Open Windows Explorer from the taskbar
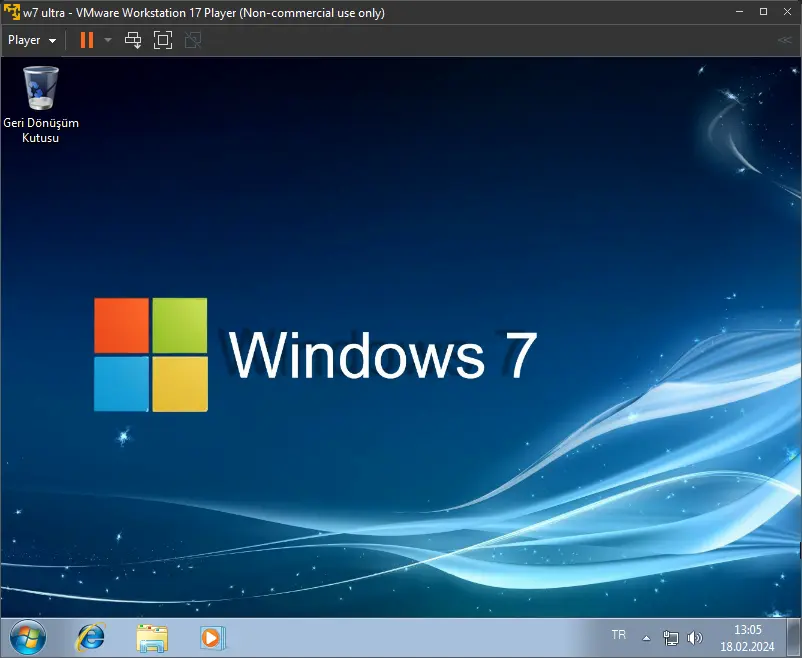Screen dimensions: 802x658 [x=152, y=638]
